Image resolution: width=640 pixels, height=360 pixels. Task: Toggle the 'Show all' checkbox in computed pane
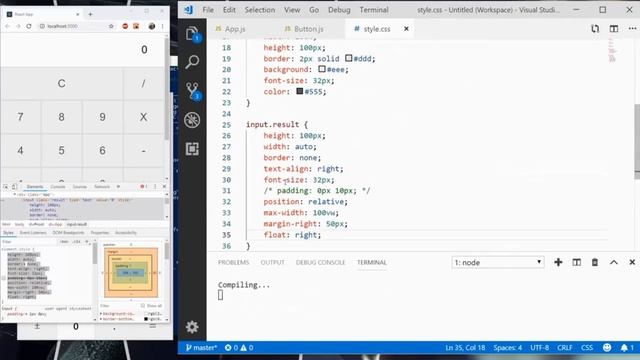tap(142, 305)
